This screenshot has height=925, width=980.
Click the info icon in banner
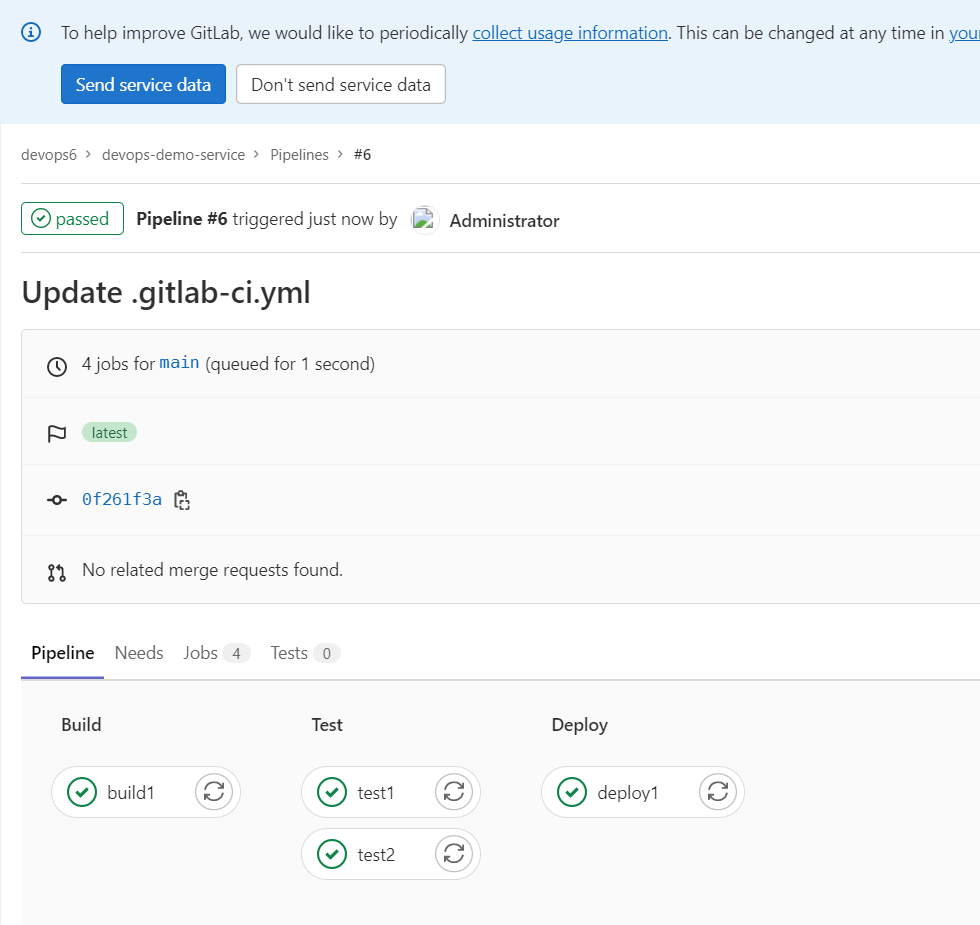coord(31,32)
